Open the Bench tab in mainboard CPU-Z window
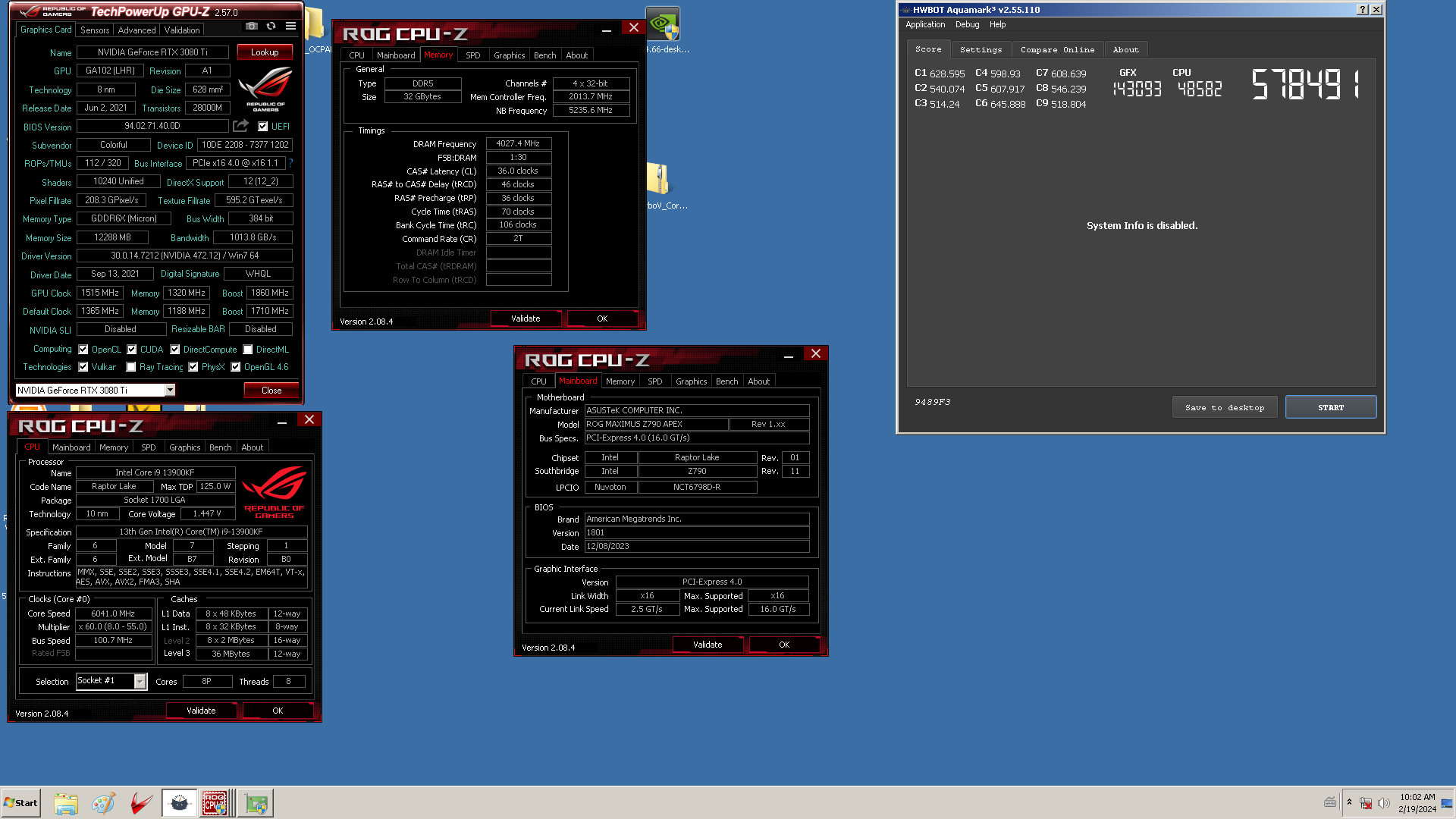Image resolution: width=1456 pixels, height=819 pixels. coord(726,381)
